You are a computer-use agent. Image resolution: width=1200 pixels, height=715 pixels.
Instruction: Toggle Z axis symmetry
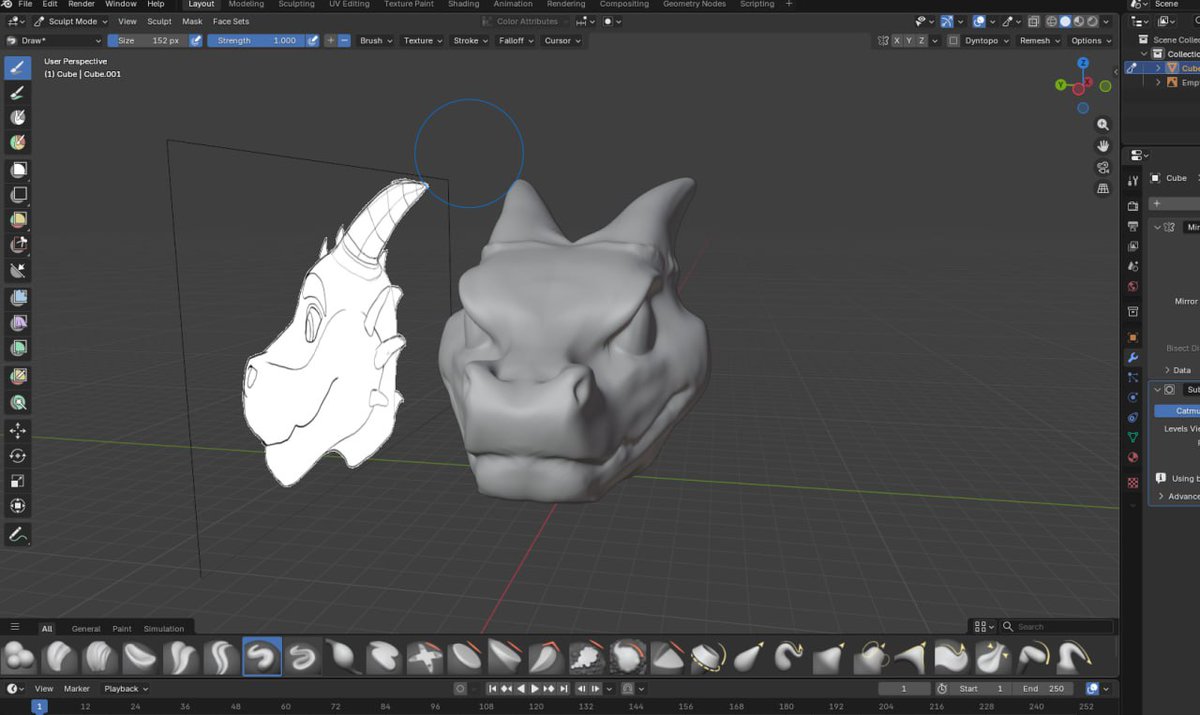tap(921, 41)
